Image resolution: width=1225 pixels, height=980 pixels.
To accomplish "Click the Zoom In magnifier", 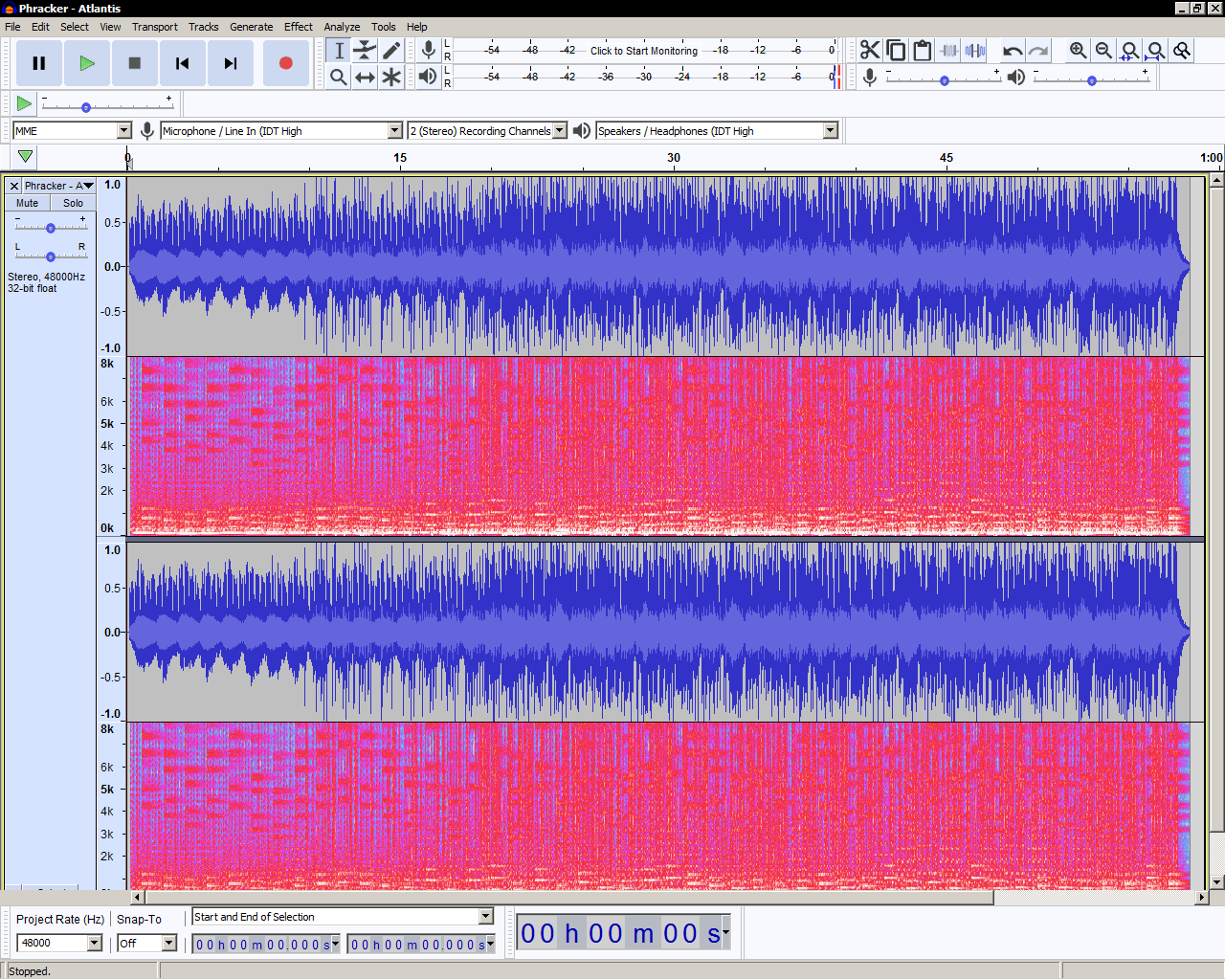I will click(1079, 51).
